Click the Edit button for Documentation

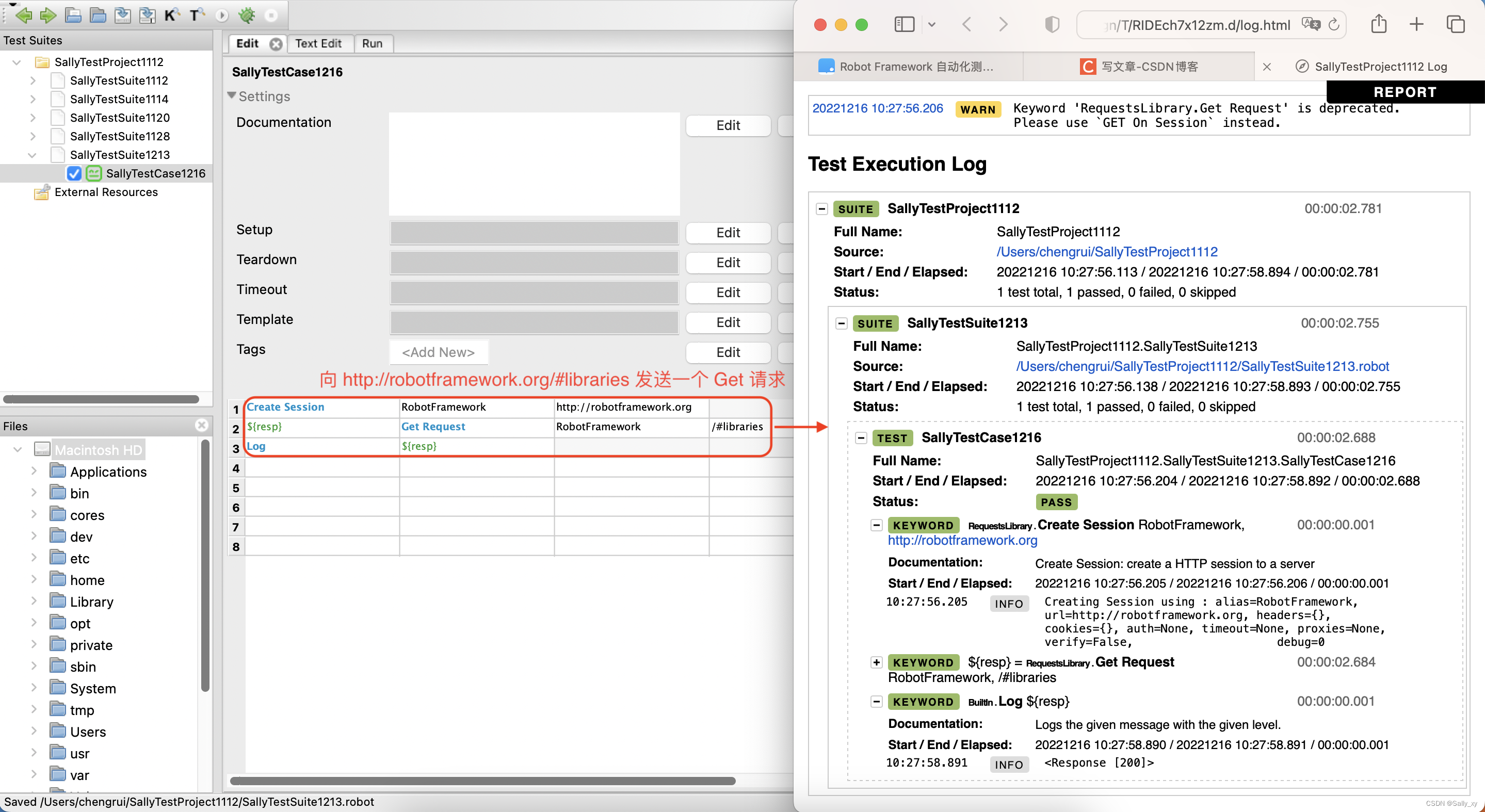(728, 125)
